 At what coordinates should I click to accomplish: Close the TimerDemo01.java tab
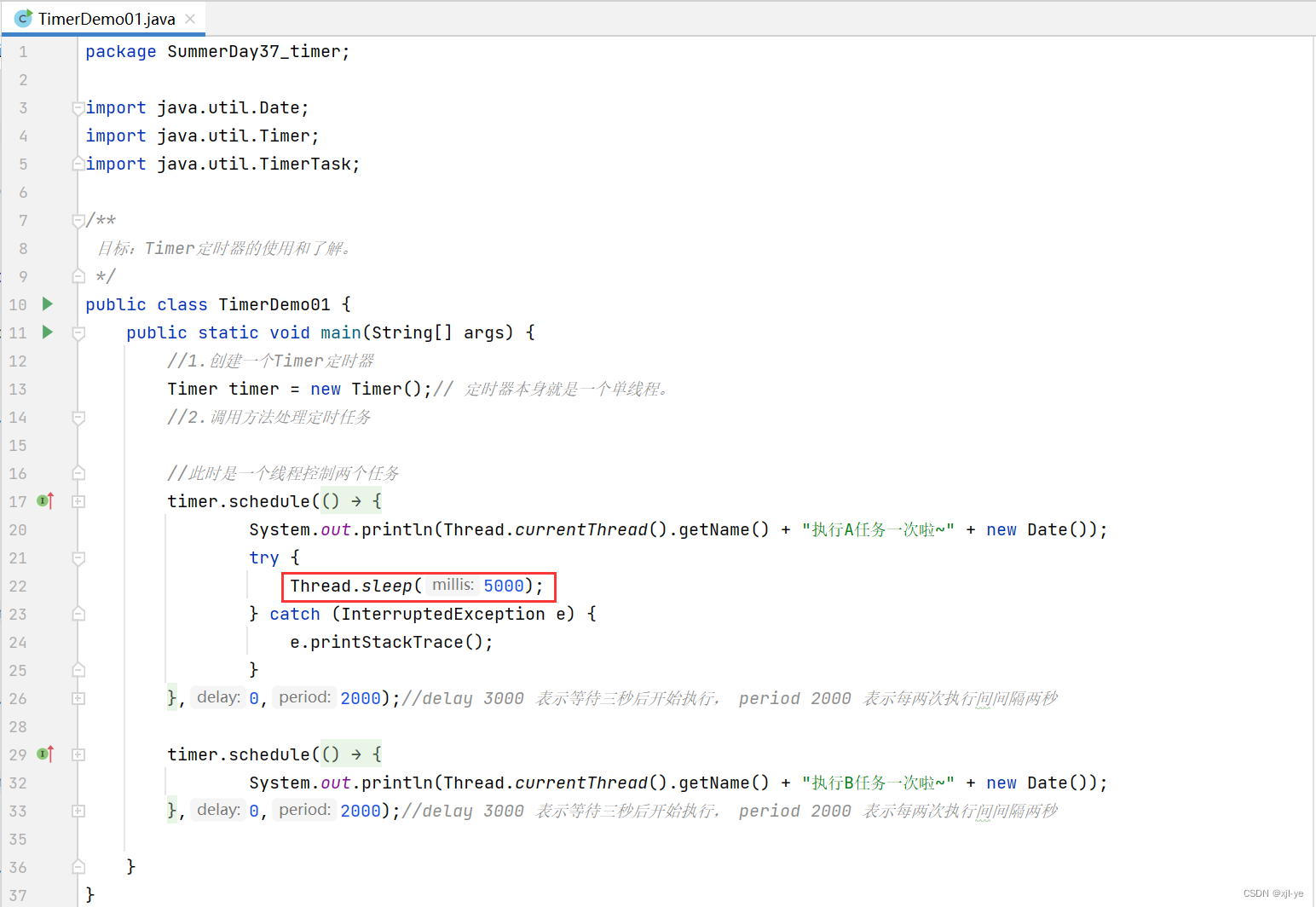(x=190, y=19)
